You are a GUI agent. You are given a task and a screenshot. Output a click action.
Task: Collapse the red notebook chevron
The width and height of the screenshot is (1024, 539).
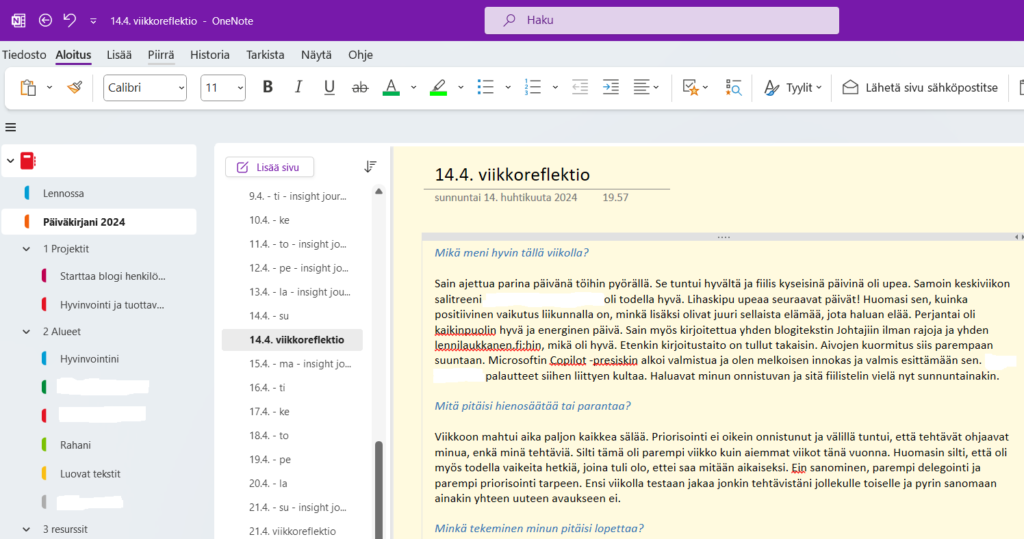tap(10, 161)
